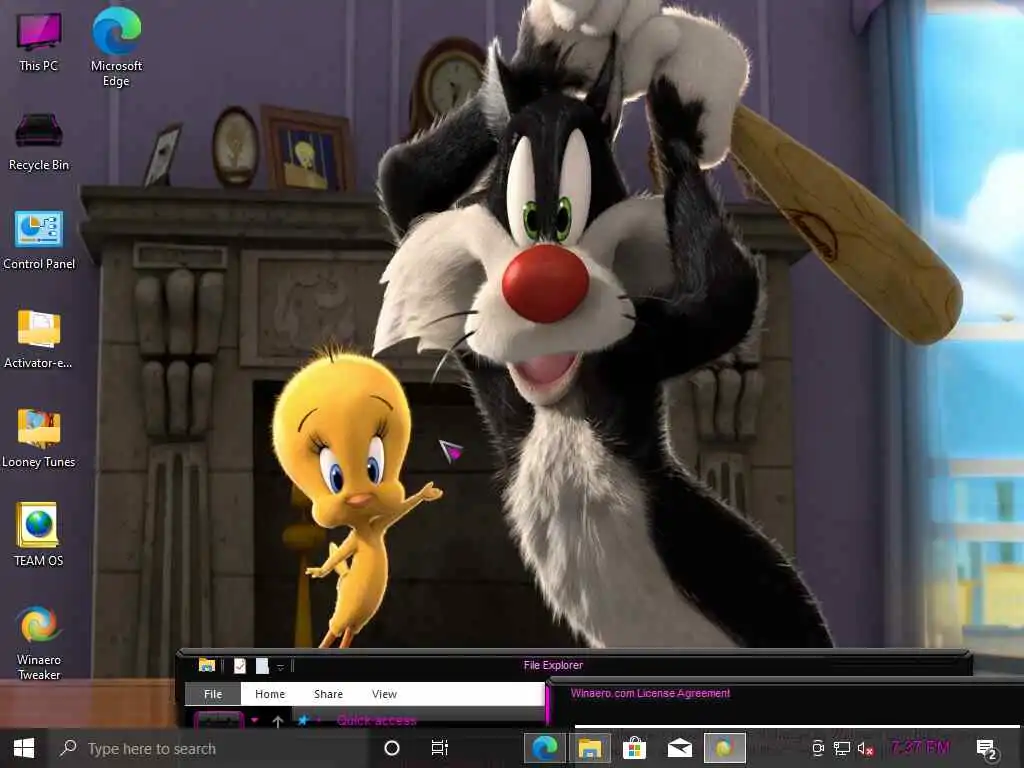The width and height of the screenshot is (1024, 768).
Task: Click the File Explorer folder icon in title bar
Action: [x=207, y=665]
